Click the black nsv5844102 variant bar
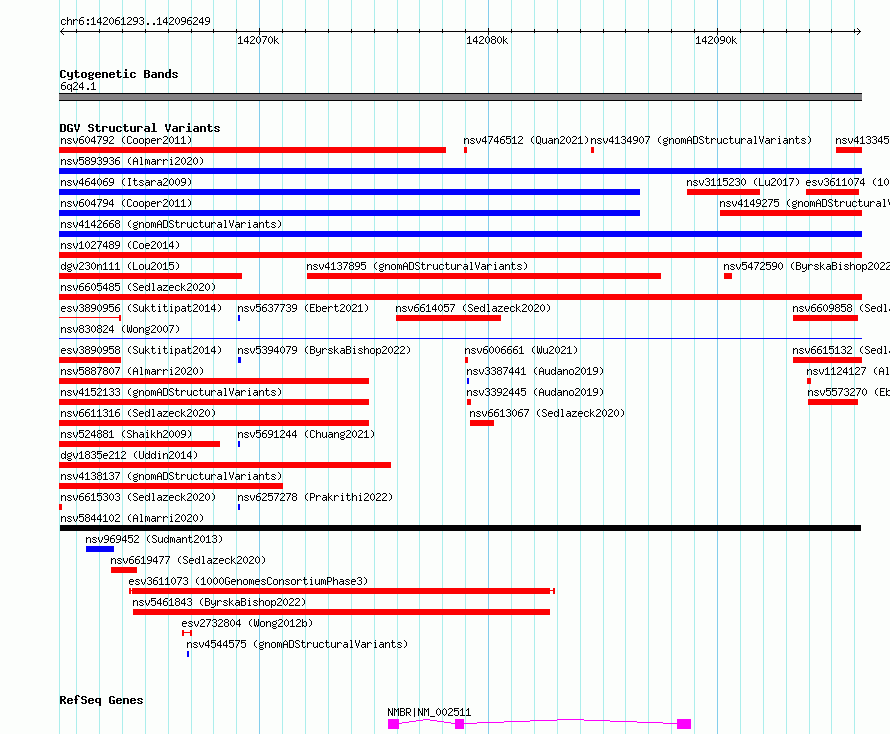Screen dimensions: 890x734 coord(460,528)
